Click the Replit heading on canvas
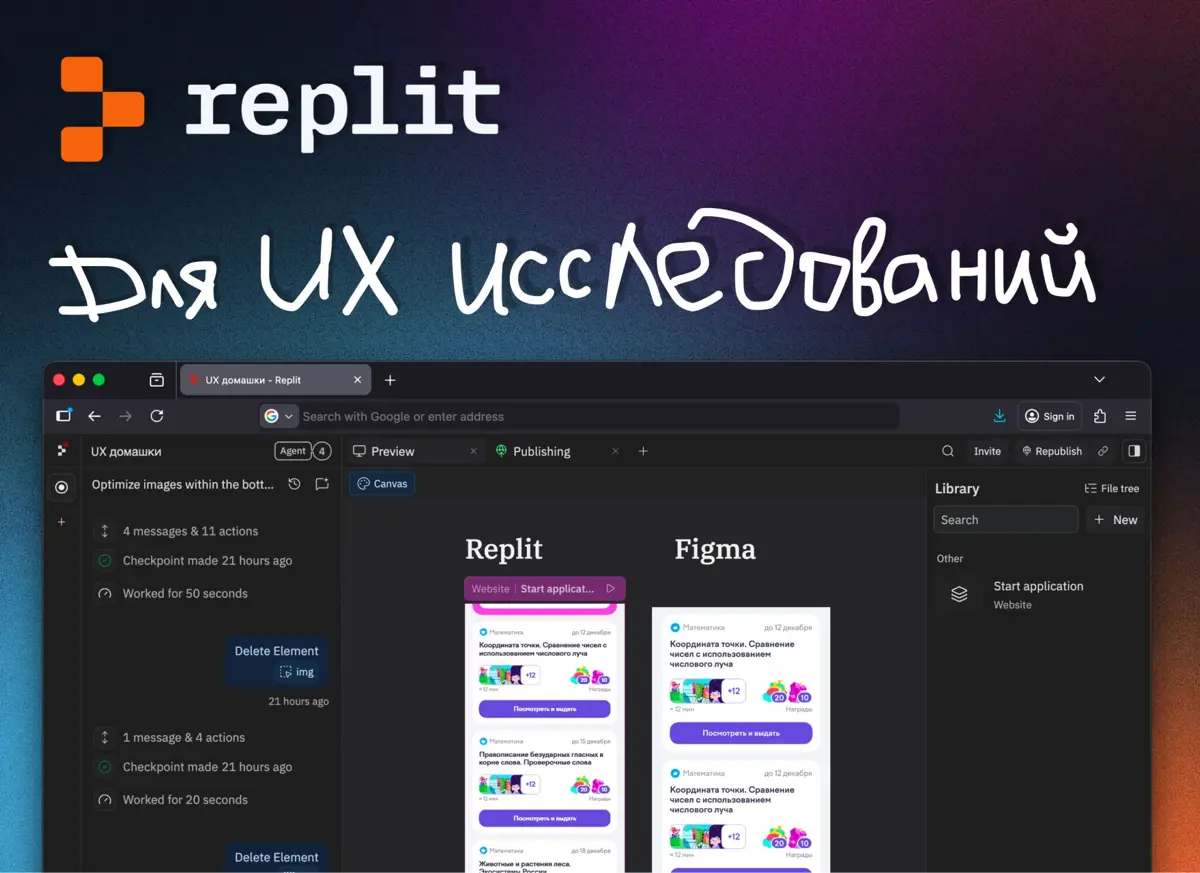 (x=504, y=549)
